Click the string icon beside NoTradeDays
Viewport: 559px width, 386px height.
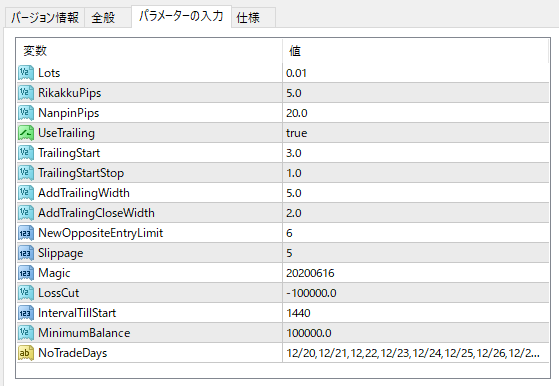pos(26,352)
